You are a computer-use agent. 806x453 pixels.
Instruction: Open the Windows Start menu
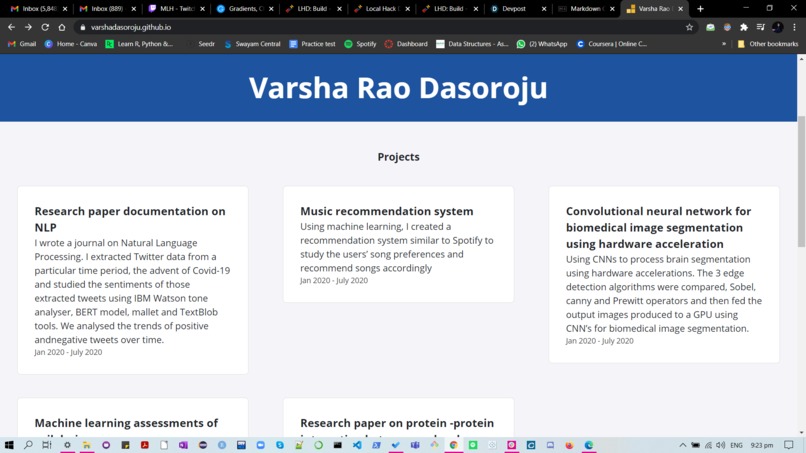tap(9, 445)
